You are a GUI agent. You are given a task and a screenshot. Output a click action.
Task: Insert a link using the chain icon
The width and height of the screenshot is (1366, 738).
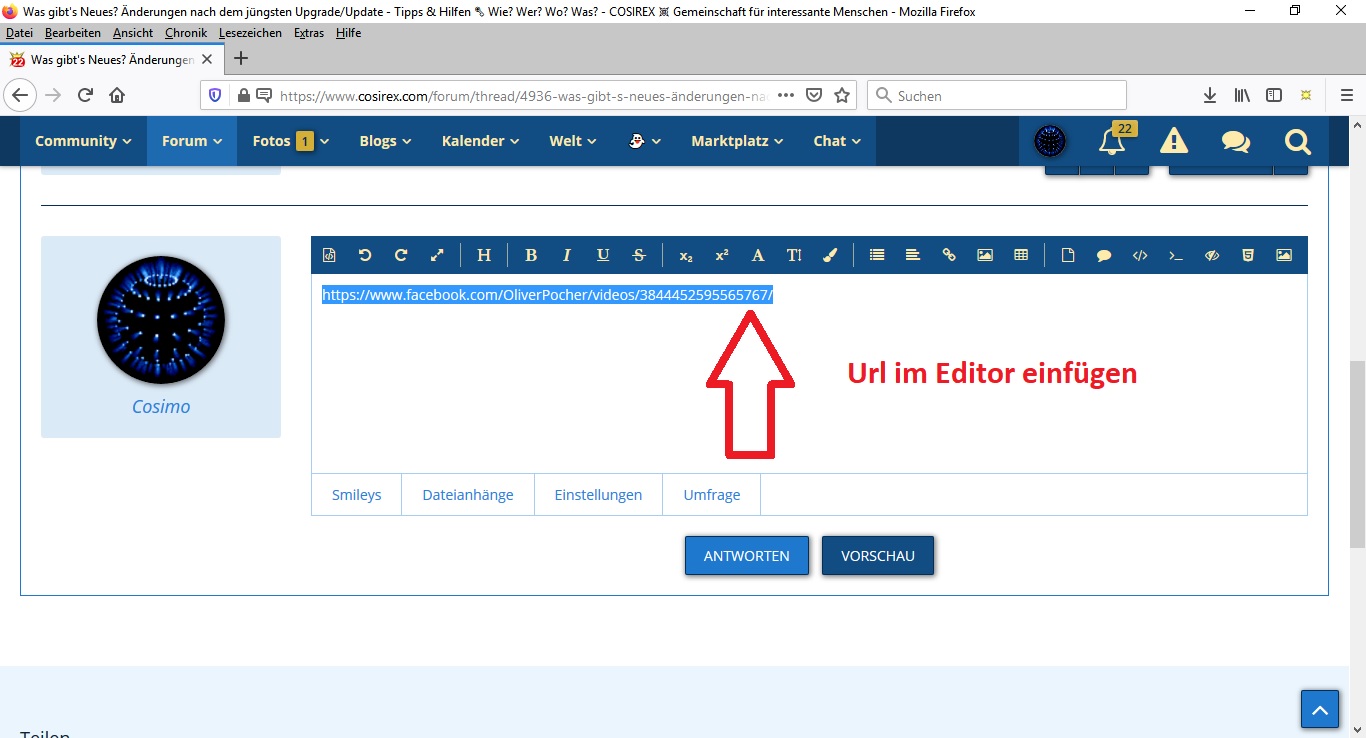pyautogui.click(x=949, y=255)
